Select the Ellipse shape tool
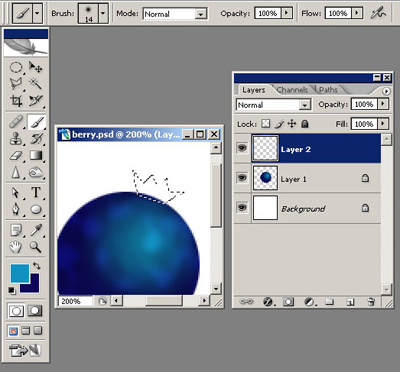The image size is (400, 372). point(36,210)
